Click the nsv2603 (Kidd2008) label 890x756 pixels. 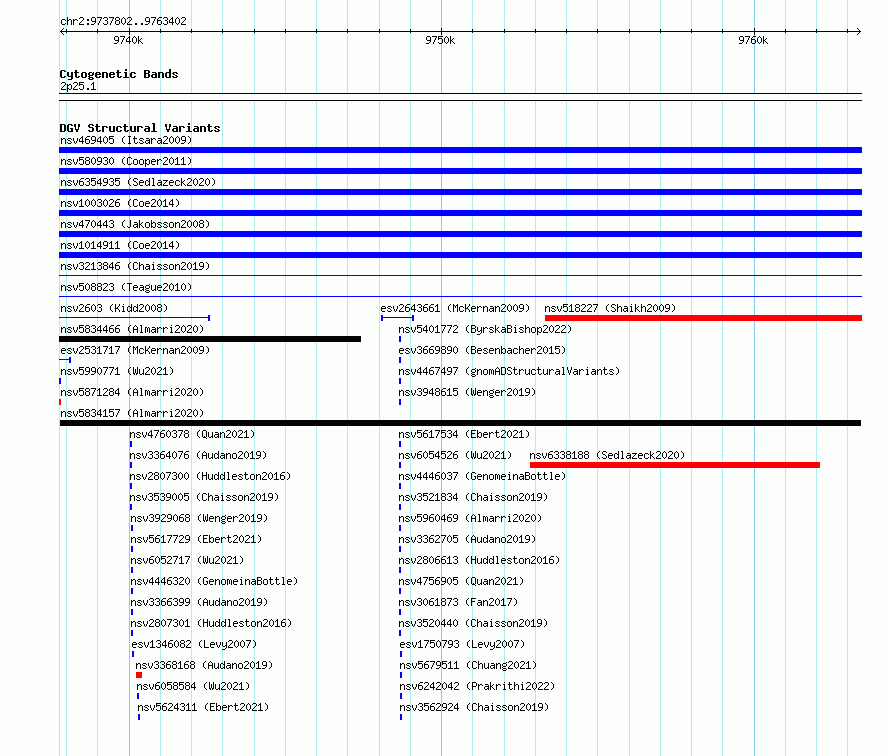114,308
